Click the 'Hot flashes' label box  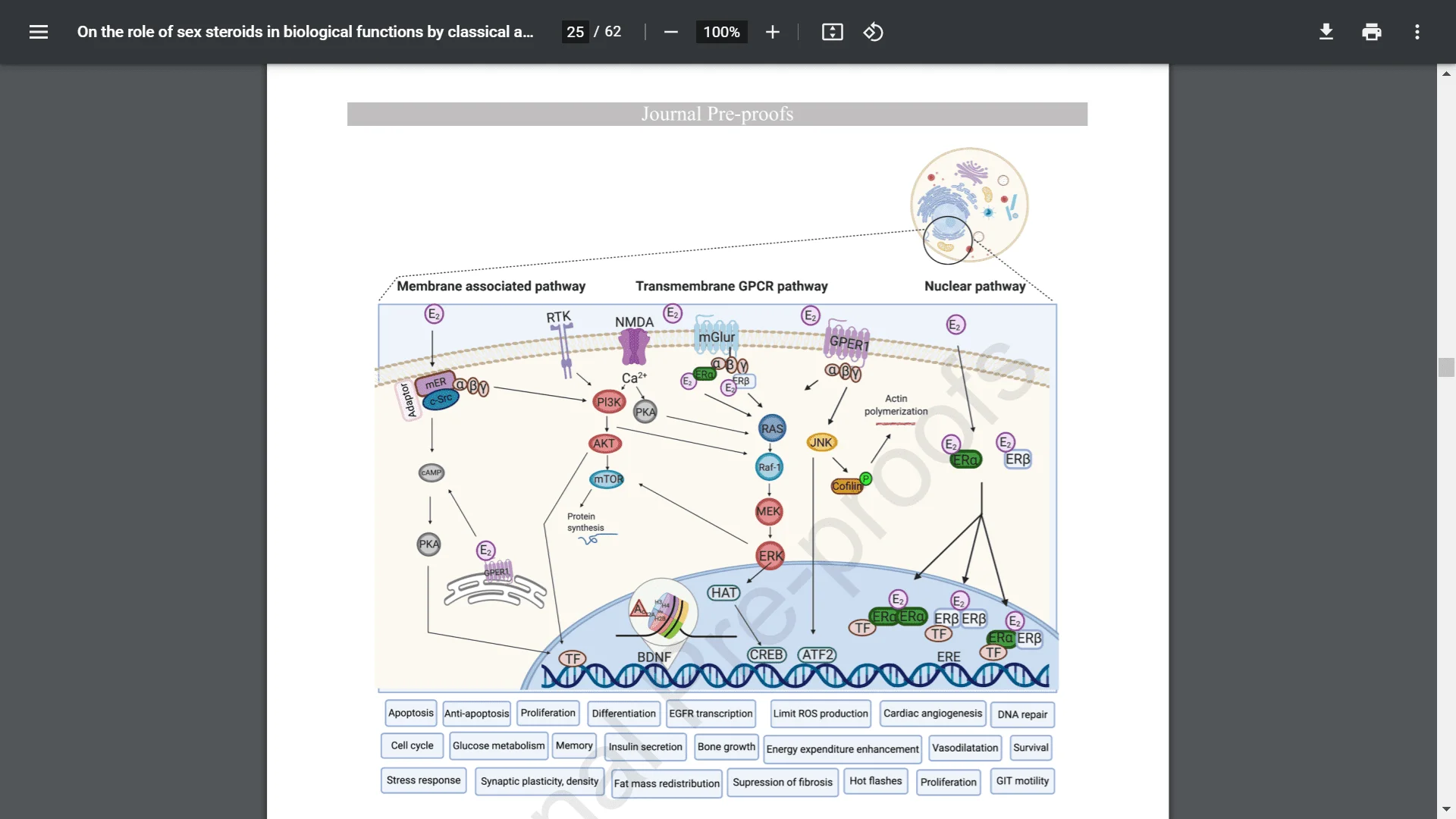tap(876, 781)
